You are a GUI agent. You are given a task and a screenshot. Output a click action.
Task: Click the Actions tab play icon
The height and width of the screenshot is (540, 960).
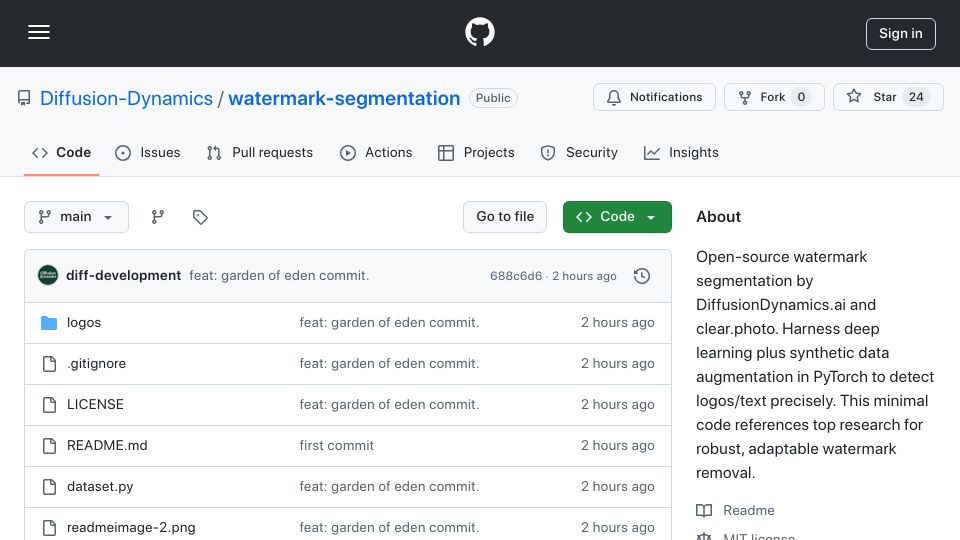(348, 153)
